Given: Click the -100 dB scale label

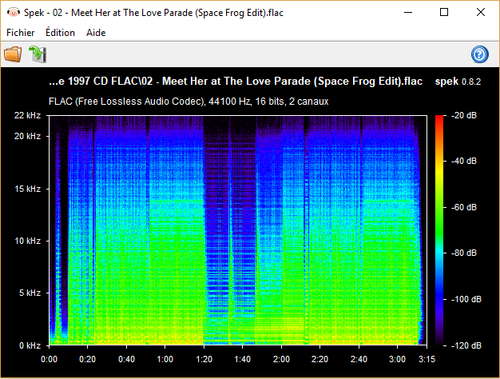Looking at the screenshot, I should tap(466, 299).
